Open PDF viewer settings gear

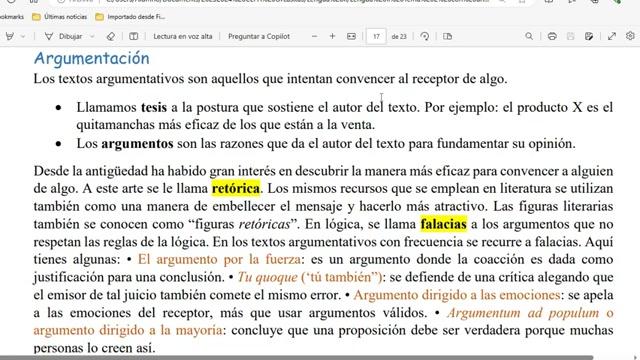click(630, 36)
